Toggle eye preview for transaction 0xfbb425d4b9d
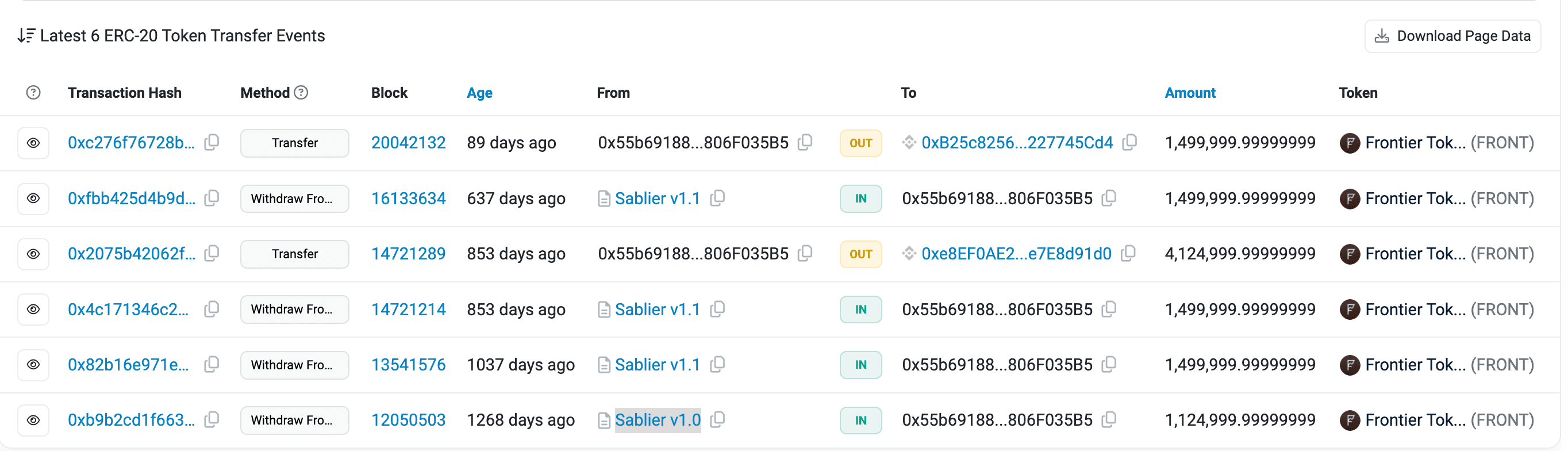This screenshot has width=1568, height=451. [x=33, y=198]
